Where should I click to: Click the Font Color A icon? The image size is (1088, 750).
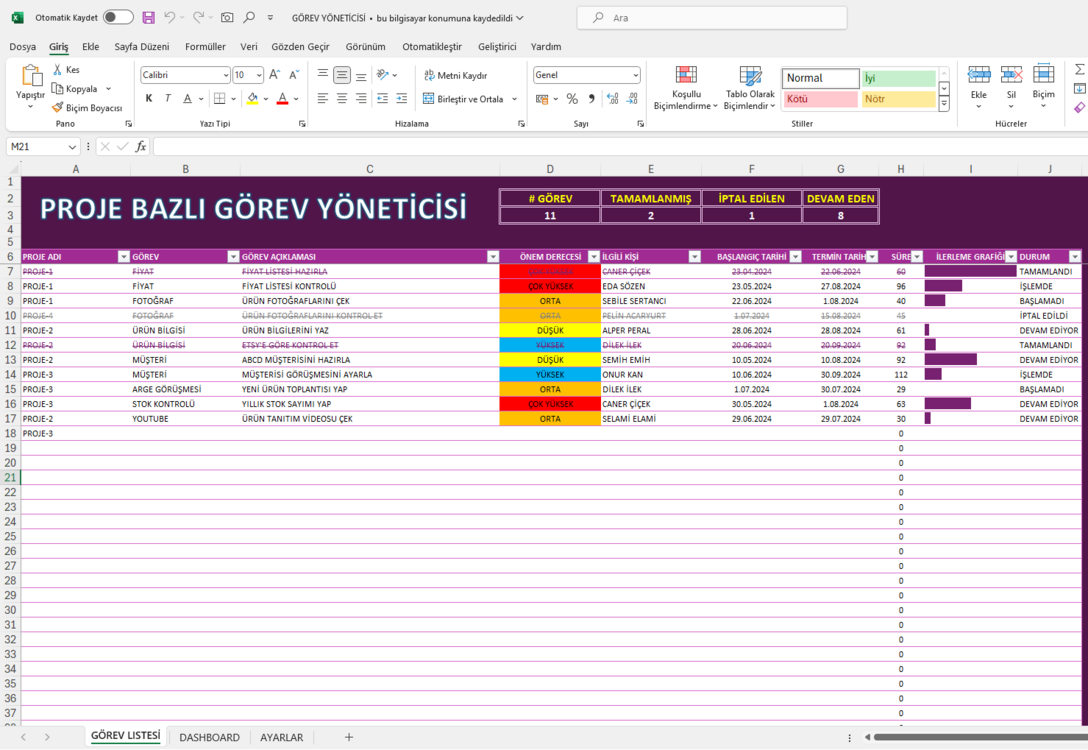click(x=282, y=99)
